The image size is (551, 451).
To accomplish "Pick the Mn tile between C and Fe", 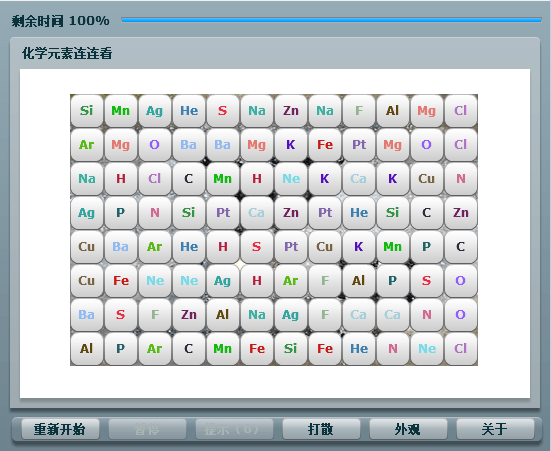I will click(x=222, y=348).
